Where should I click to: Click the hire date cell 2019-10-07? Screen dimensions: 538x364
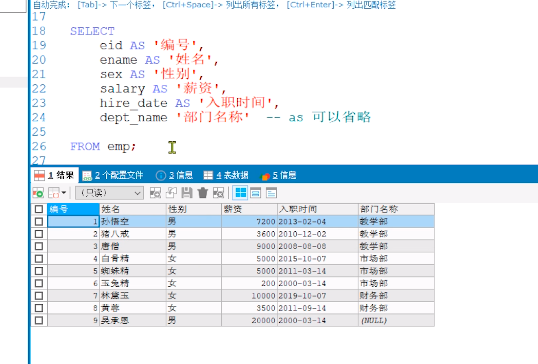[x=318, y=296]
